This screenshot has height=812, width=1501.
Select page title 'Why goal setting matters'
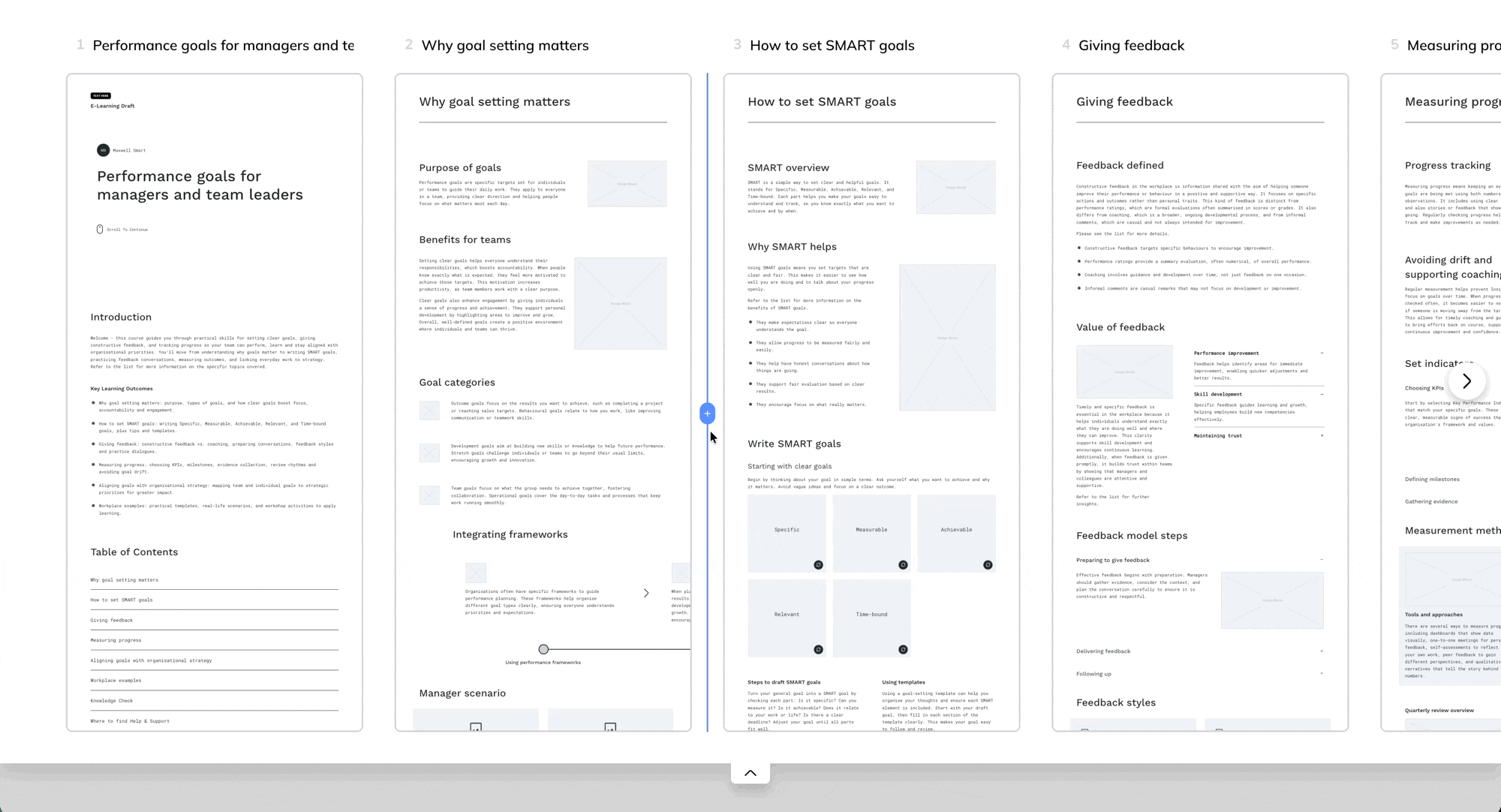pyautogui.click(x=504, y=45)
